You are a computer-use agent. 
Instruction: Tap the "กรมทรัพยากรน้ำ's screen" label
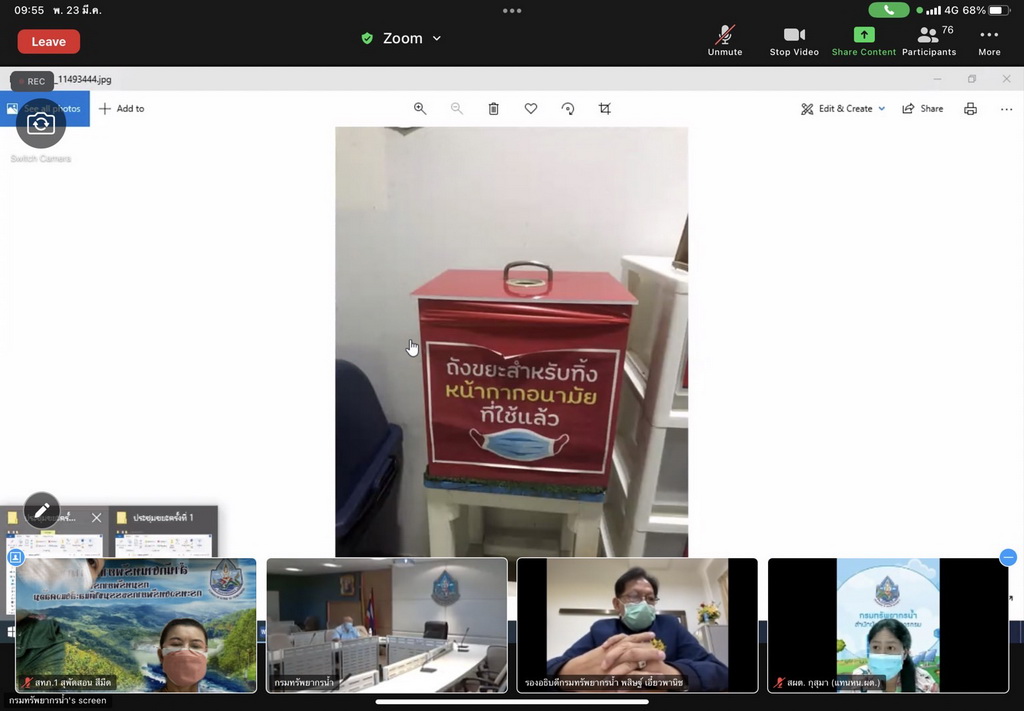tap(57, 701)
